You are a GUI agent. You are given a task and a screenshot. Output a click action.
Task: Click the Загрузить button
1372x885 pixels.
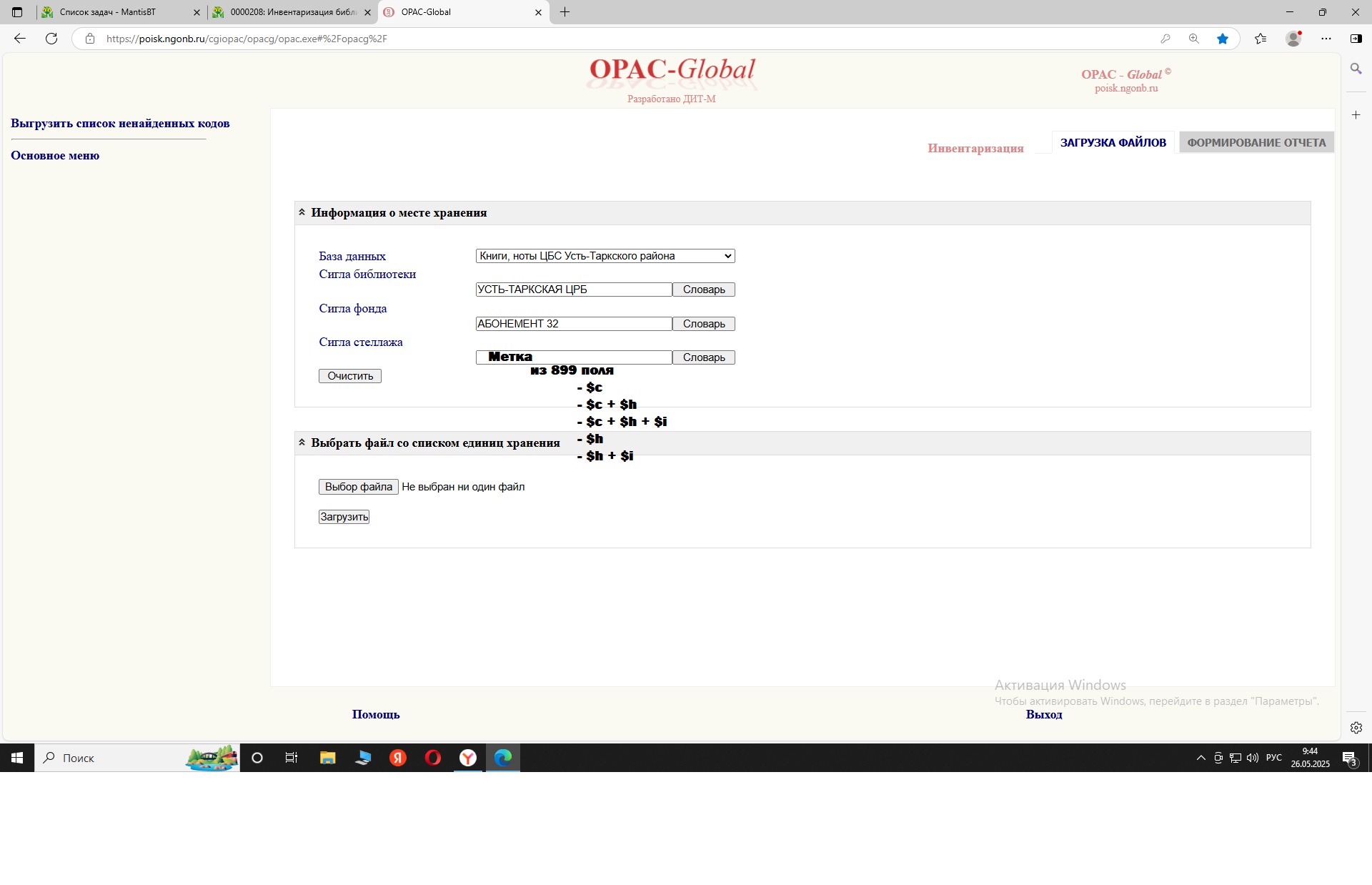(x=344, y=517)
